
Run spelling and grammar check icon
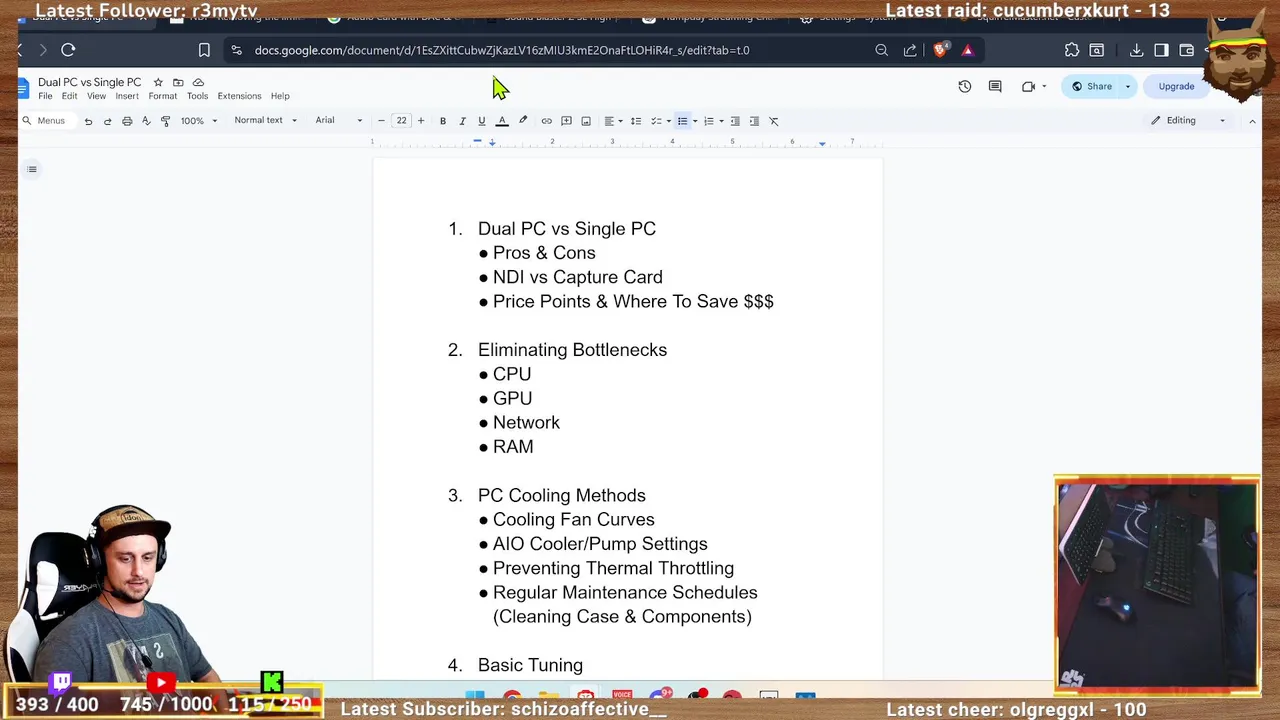click(x=146, y=121)
